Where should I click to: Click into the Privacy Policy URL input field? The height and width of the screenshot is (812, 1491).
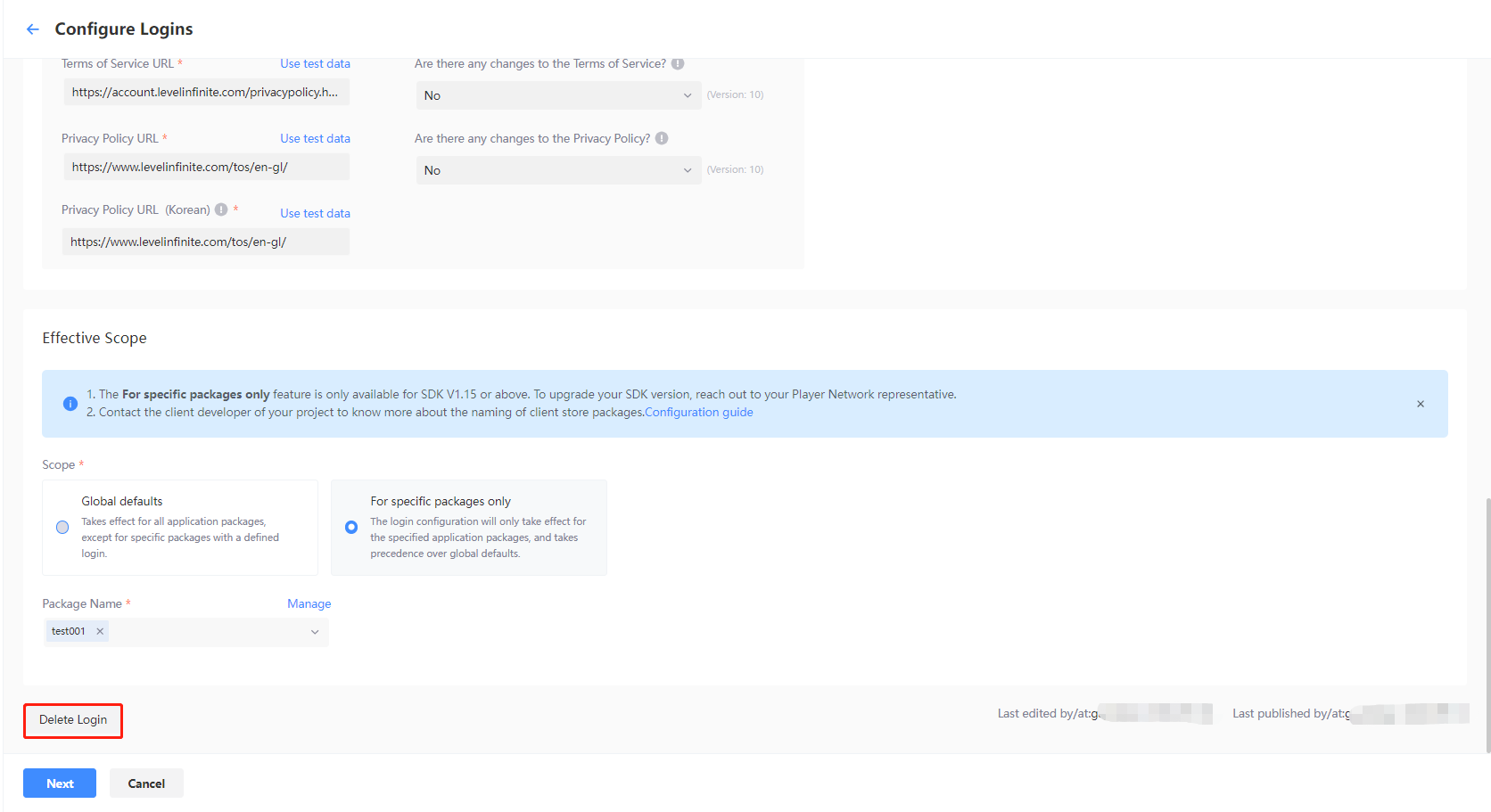(x=206, y=167)
